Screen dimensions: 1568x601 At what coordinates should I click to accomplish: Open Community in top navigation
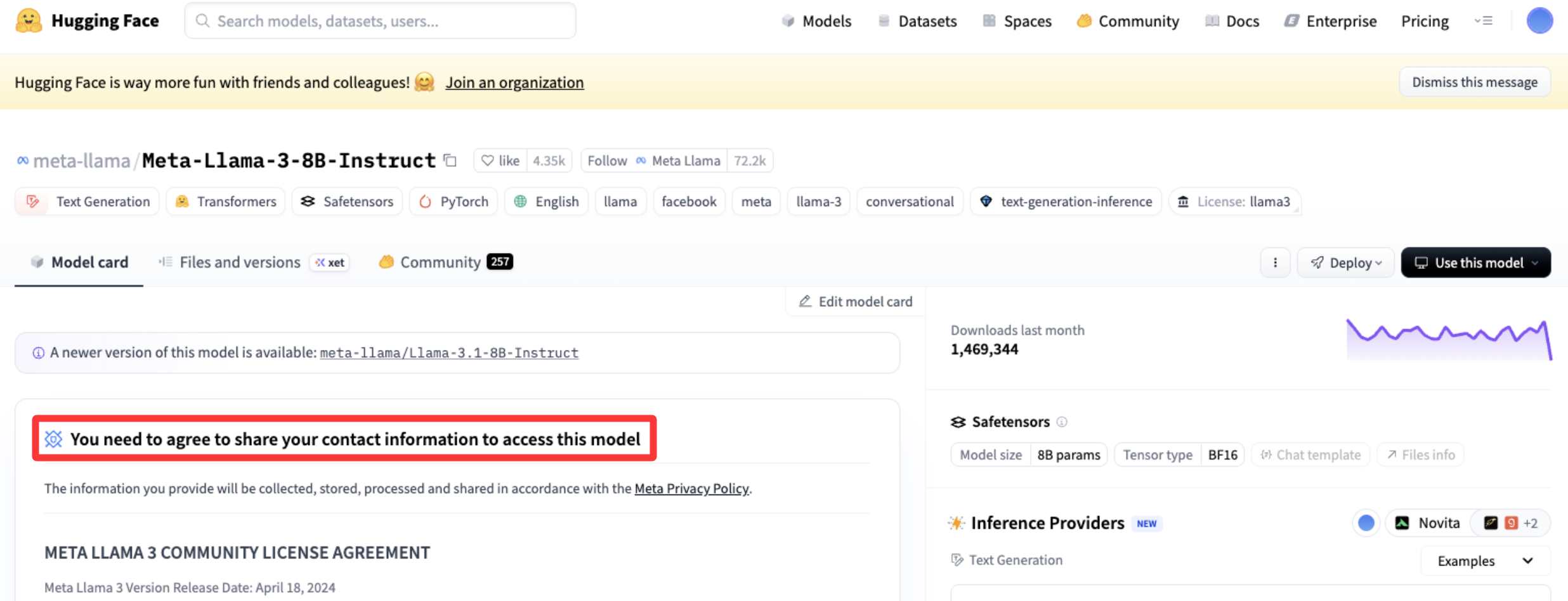1128,21
